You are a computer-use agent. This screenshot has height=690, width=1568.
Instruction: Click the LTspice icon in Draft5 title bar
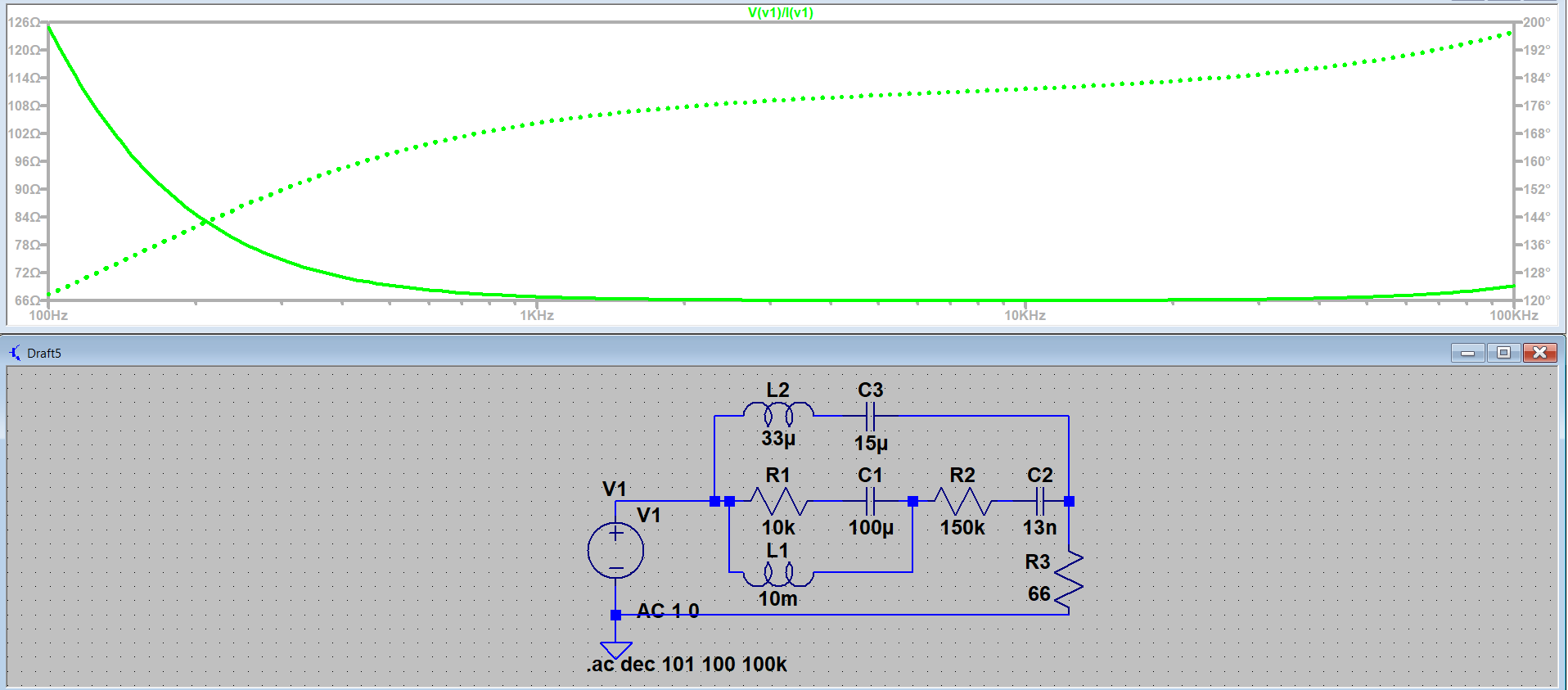(16, 353)
